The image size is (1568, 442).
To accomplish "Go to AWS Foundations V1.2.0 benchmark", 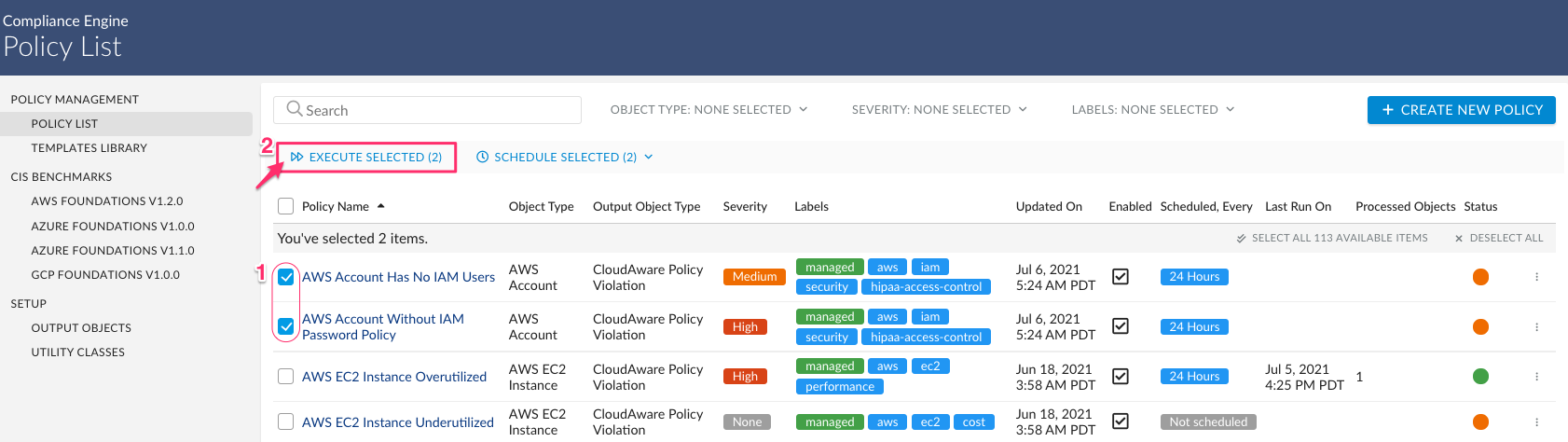I will point(107,201).
